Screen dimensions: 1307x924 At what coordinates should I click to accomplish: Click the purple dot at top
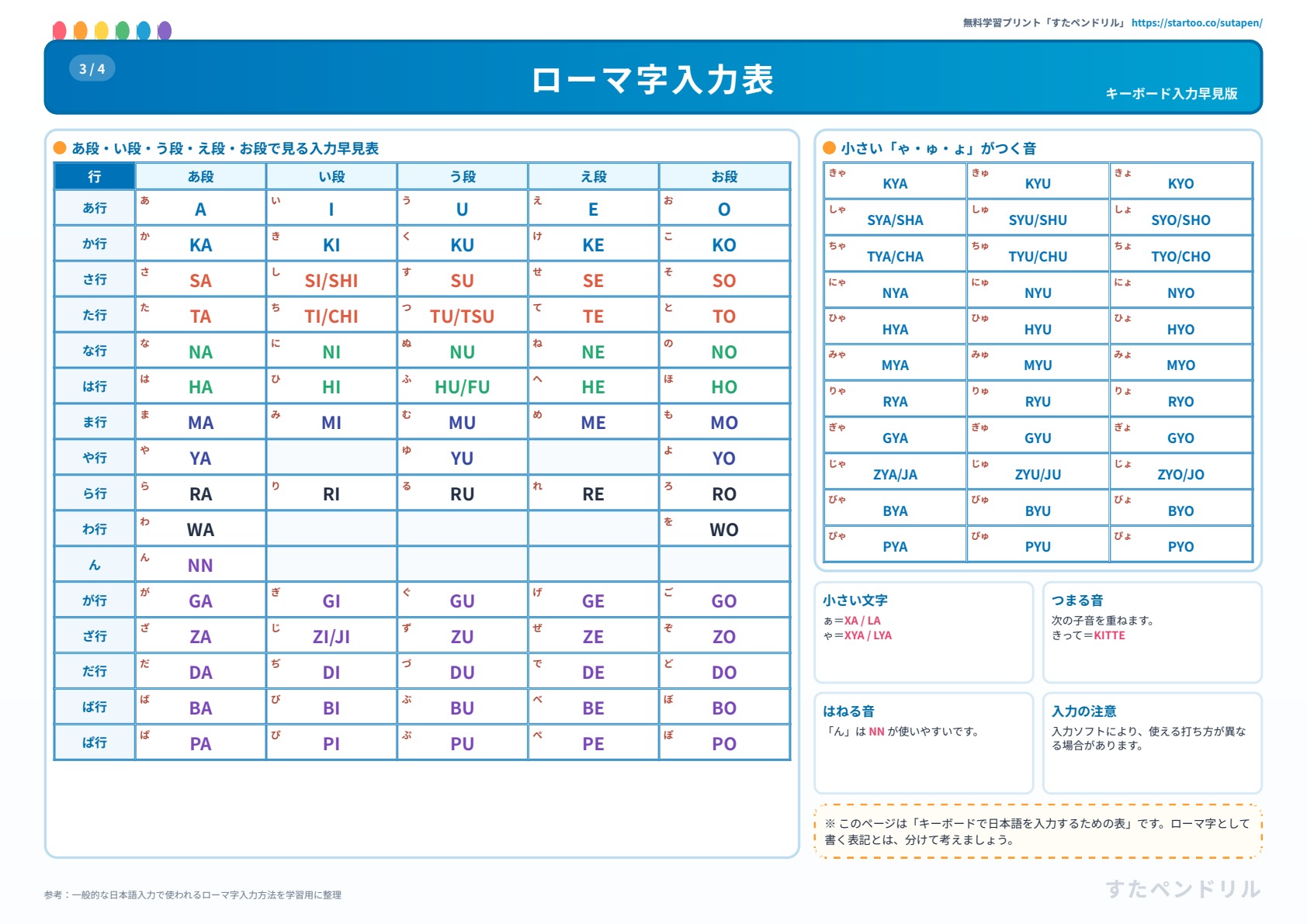(x=164, y=31)
